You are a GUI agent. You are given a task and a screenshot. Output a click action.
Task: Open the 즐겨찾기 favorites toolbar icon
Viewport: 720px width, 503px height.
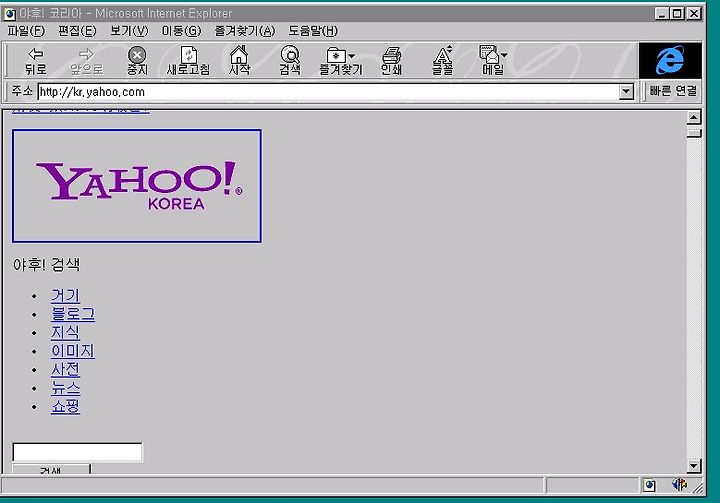pyautogui.click(x=338, y=61)
